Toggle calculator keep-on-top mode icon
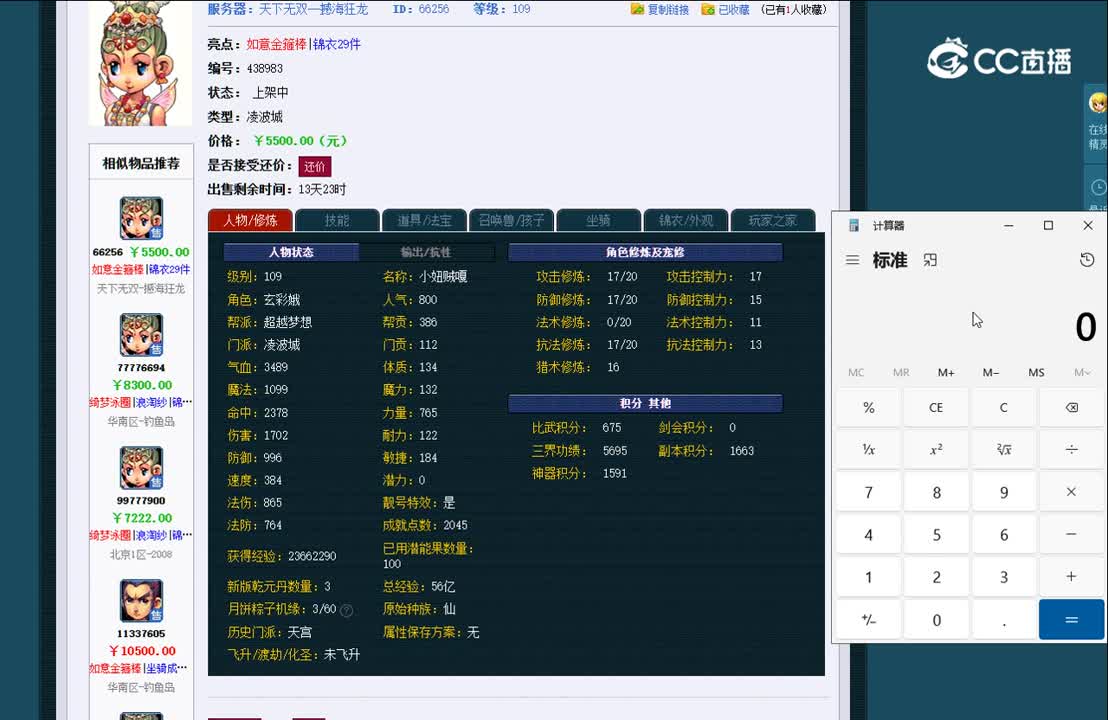The image size is (1108, 720). tap(930, 260)
